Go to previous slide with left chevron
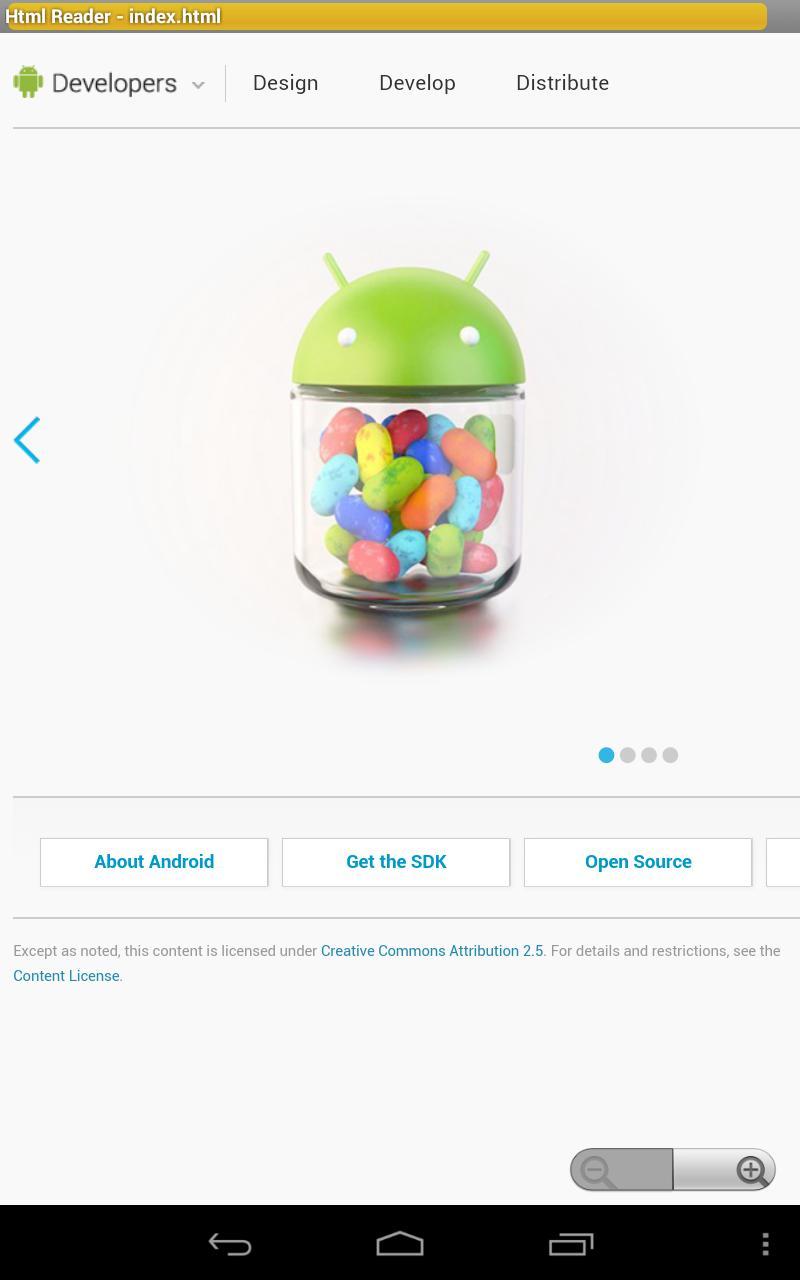Viewport: 800px width, 1280px height. click(x=27, y=440)
